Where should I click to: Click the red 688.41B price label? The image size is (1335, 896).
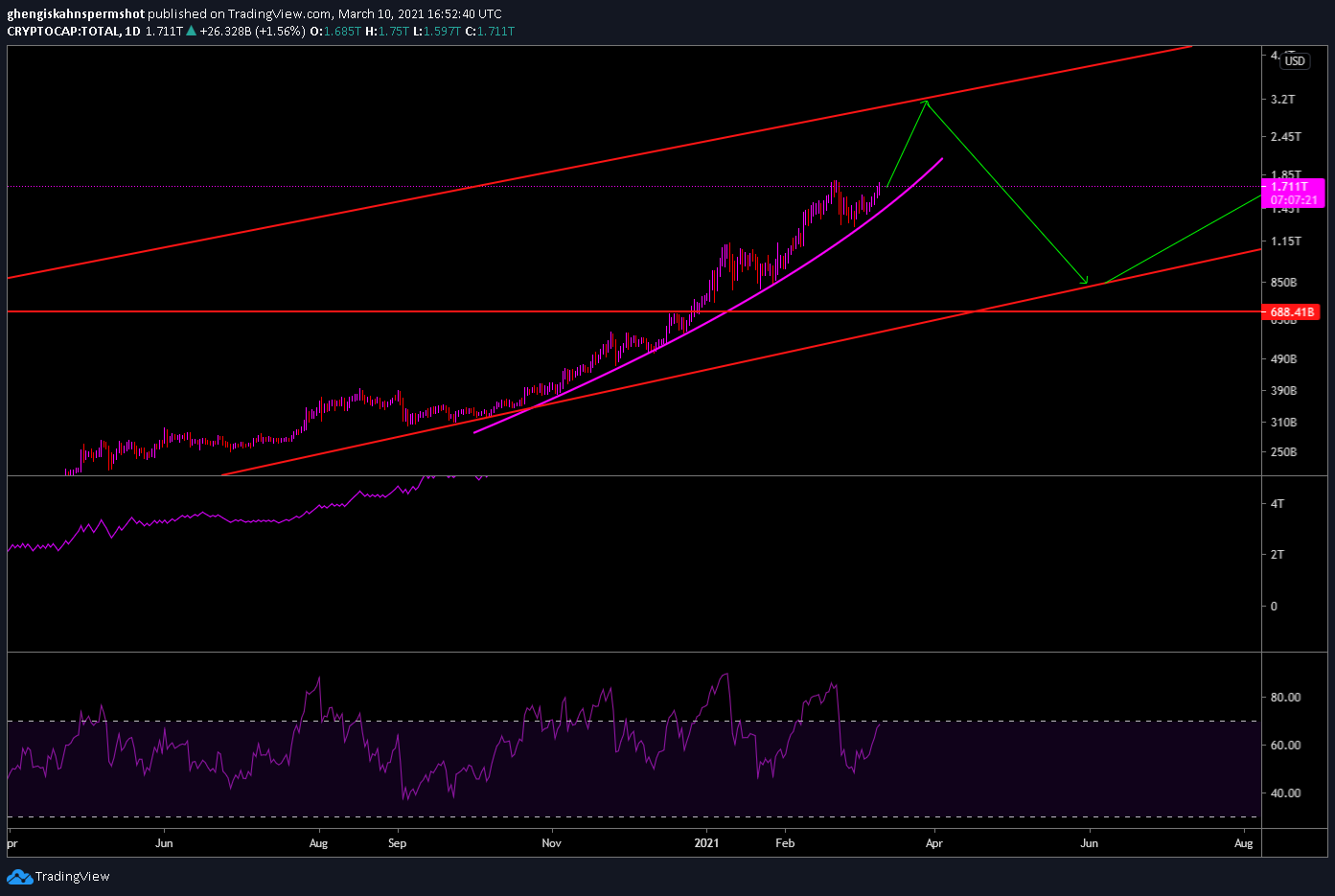pyautogui.click(x=1292, y=312)
